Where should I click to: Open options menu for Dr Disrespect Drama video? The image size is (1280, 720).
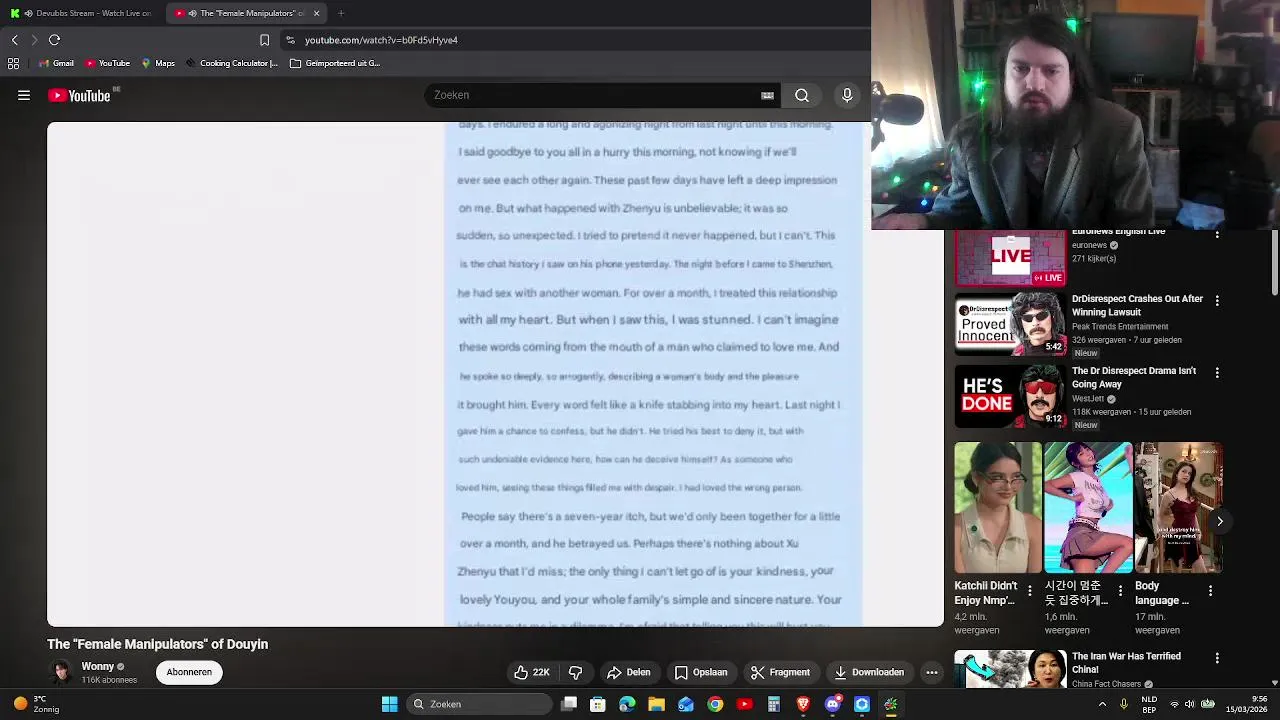point(1217,372)
